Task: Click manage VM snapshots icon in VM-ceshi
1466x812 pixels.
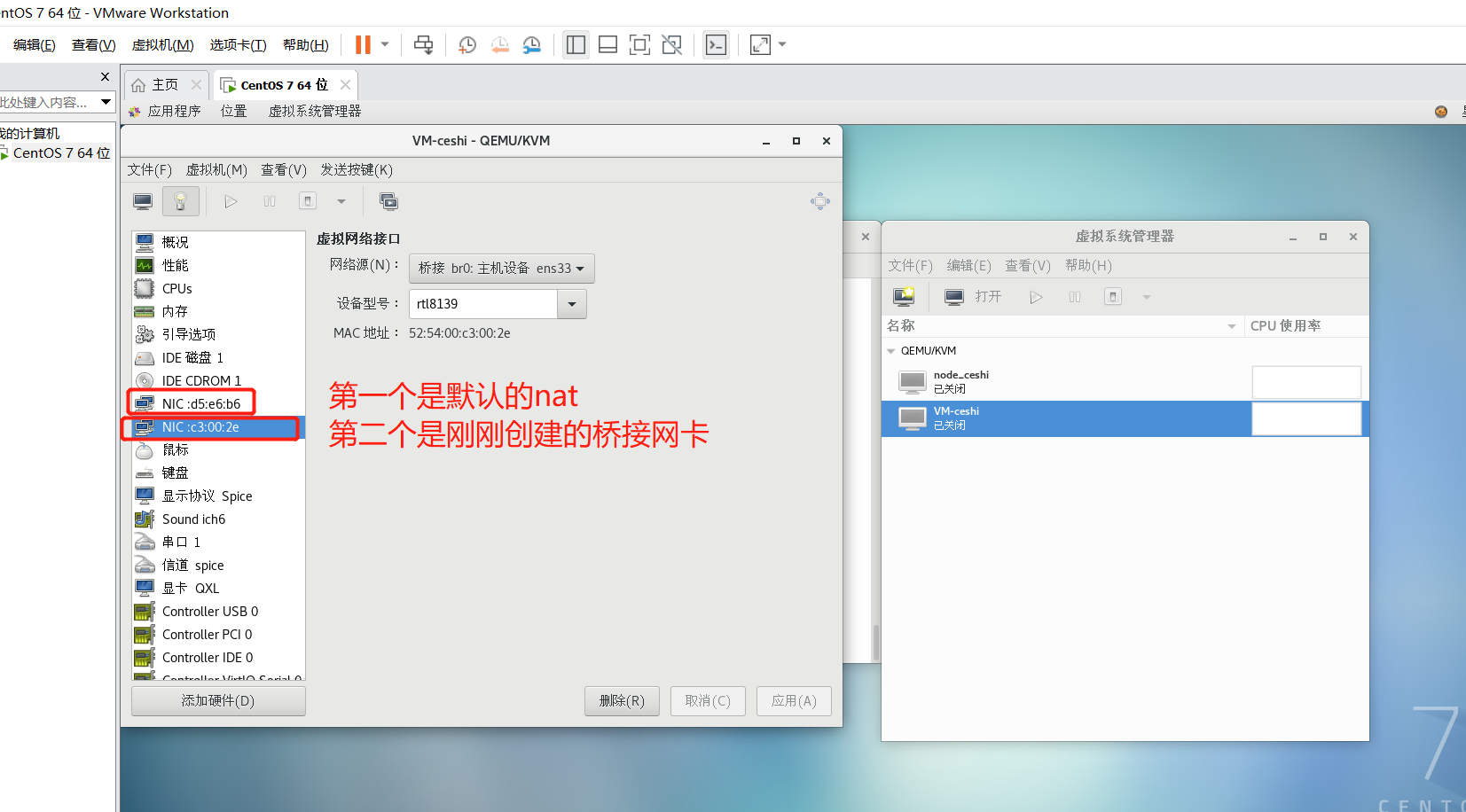Action: (x=388, y=201)
